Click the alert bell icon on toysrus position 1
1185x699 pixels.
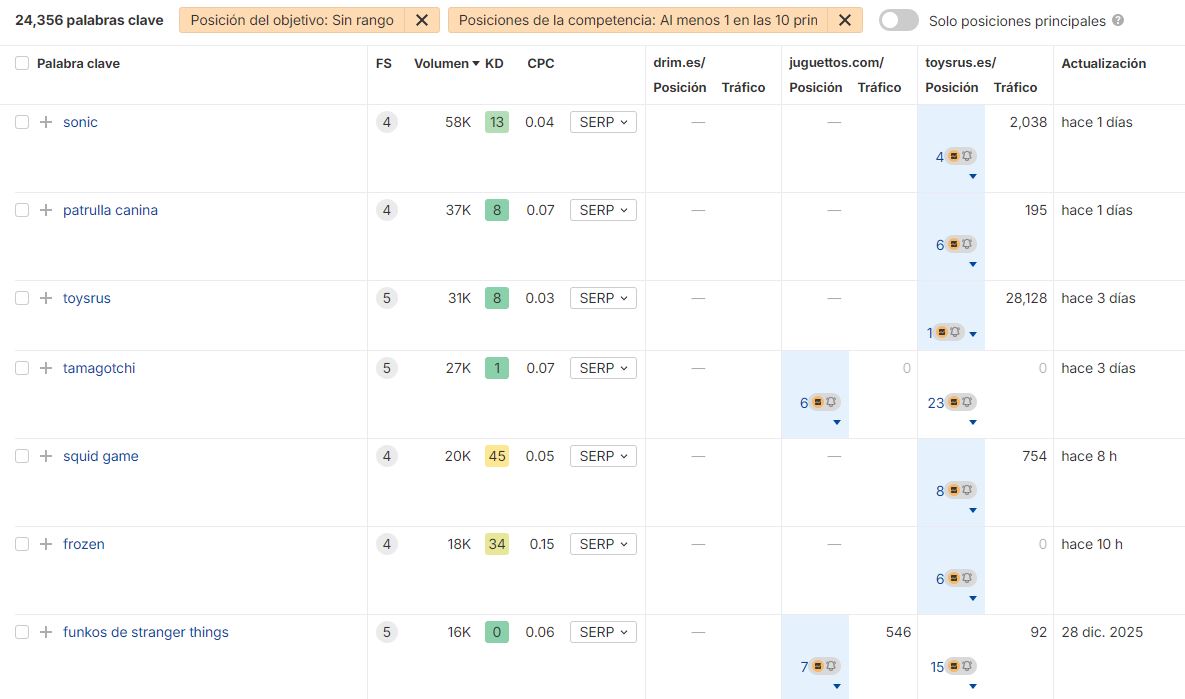pyautogui.click(x=954, y=331)
